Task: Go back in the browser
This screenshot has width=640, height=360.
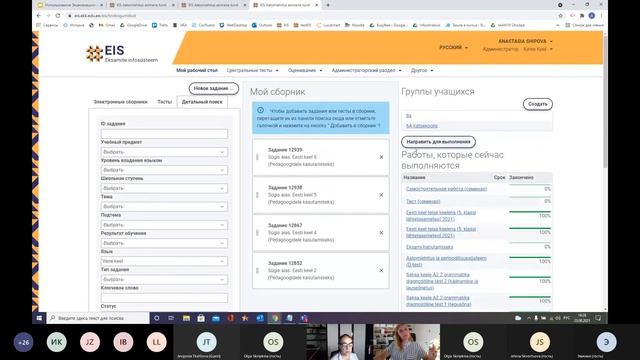Action: [39, 16]
